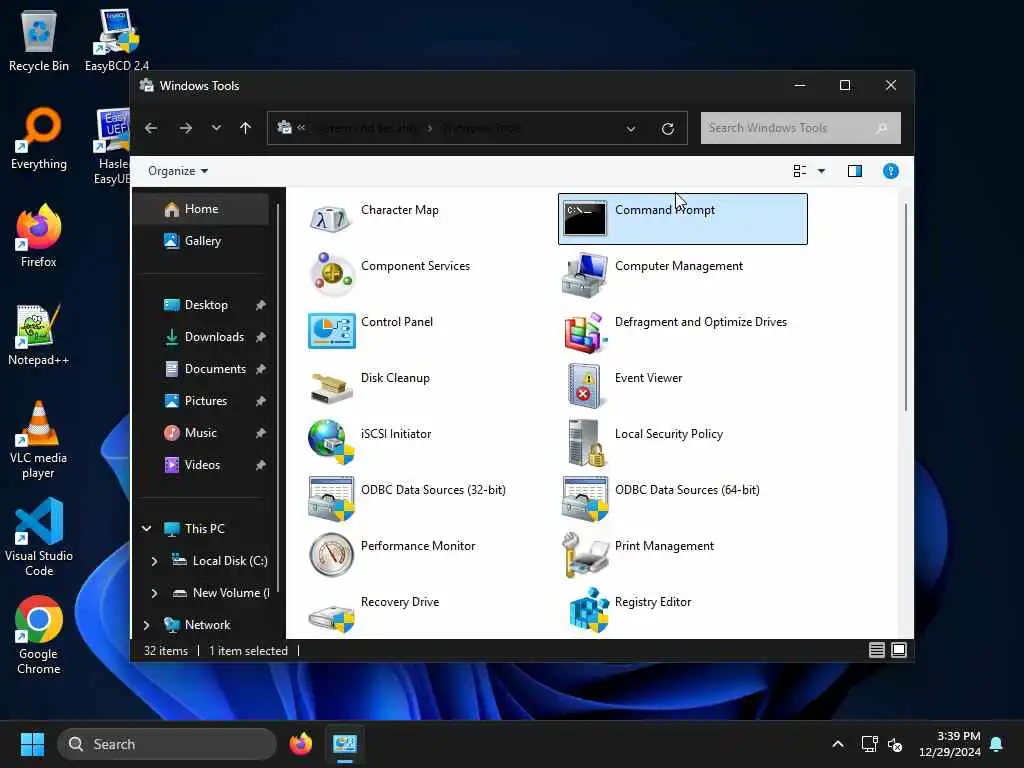Viewport: 1024px width, 768px height.
Task: Show hidden system tray icons
Action: point(838,744)
